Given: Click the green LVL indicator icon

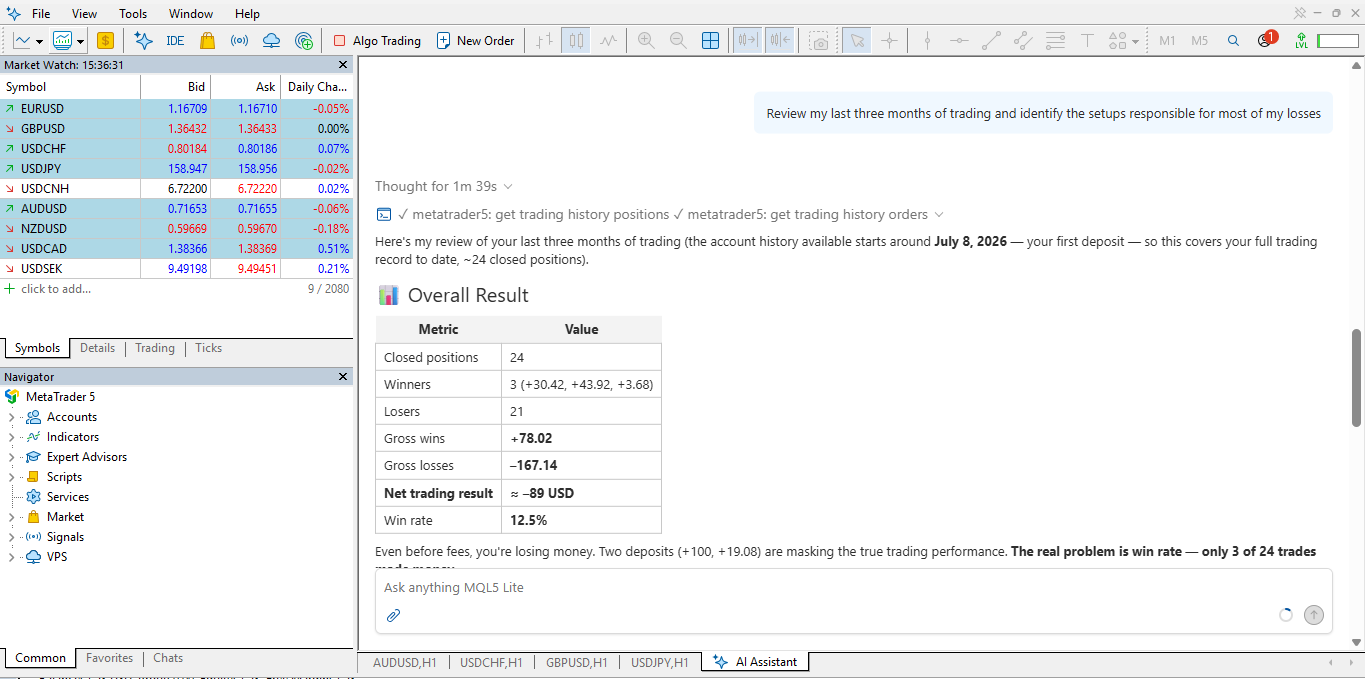Looking at the screenshot, I should click(x=1301, y=41).
